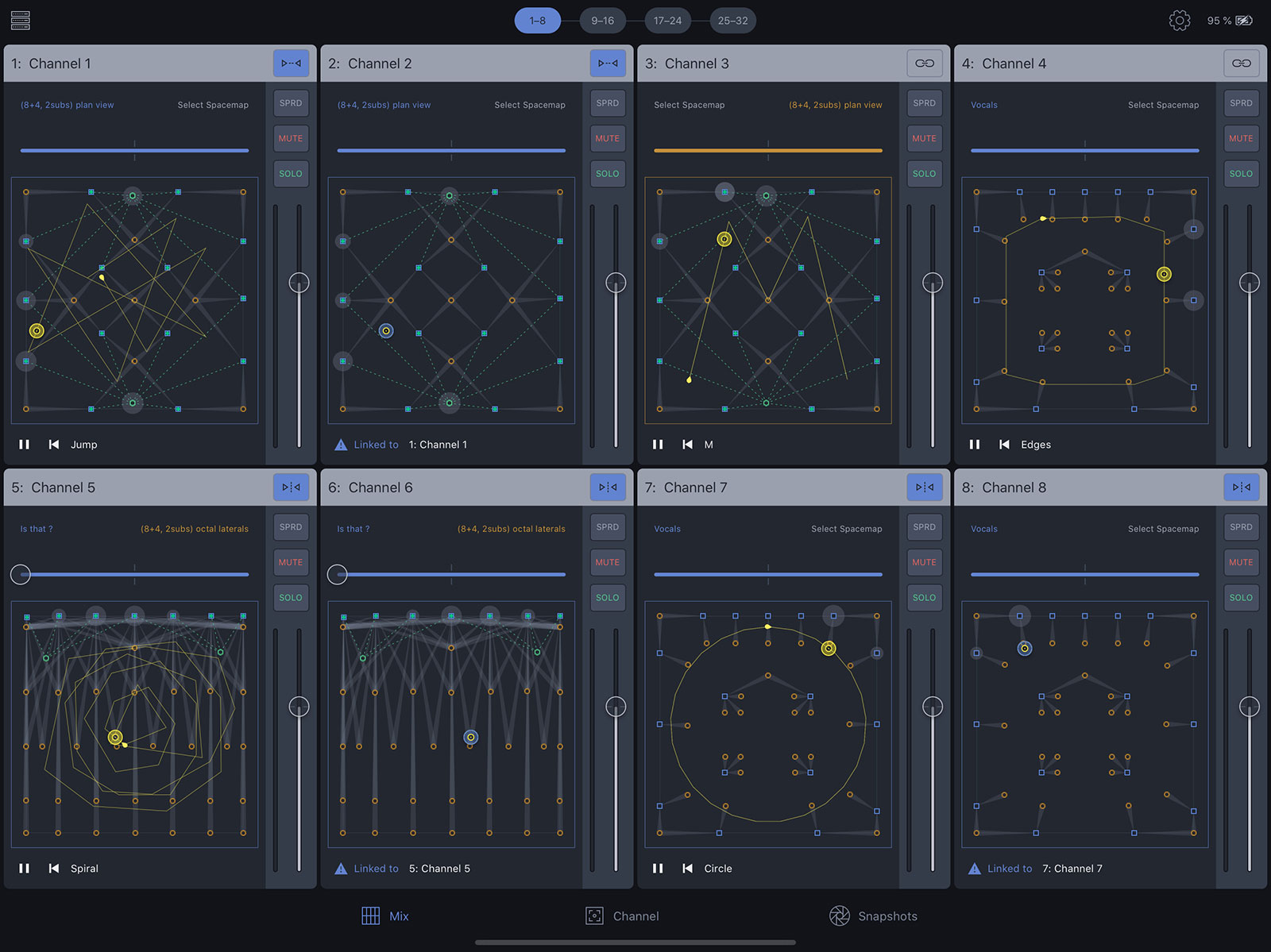Open octal laterals spacemap on Channel 5
The height and width of the screenshot is (952, 1271).
(x=195, y=529)
